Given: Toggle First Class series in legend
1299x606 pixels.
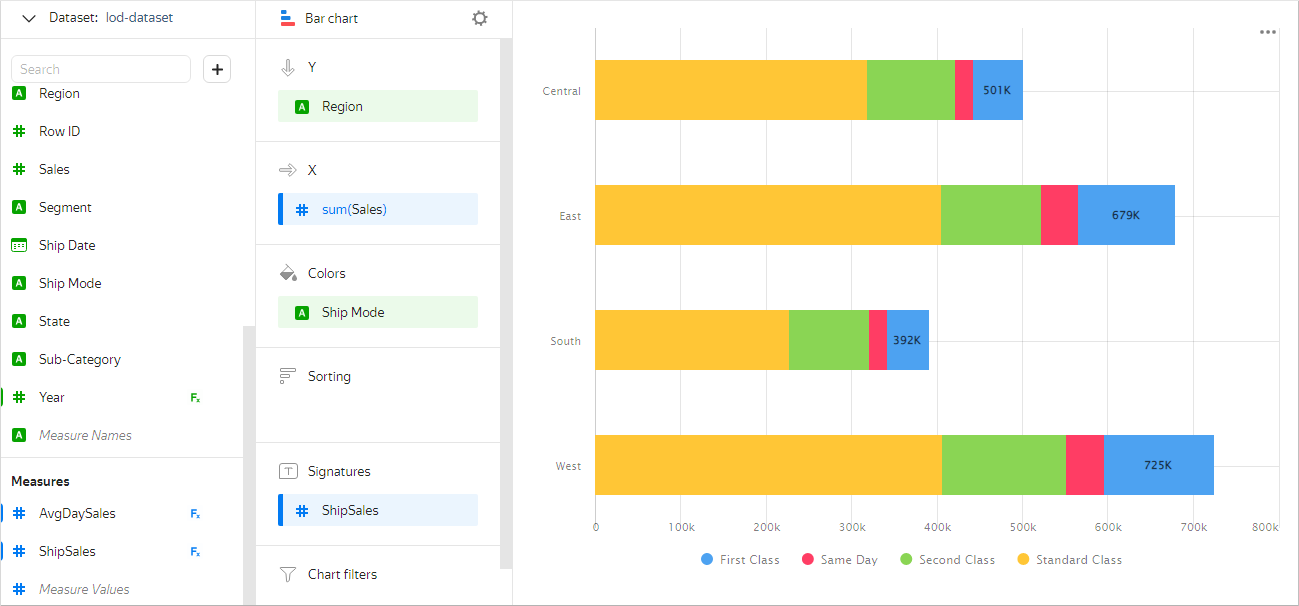Looking at the screenshot, I should pos(740,560).
